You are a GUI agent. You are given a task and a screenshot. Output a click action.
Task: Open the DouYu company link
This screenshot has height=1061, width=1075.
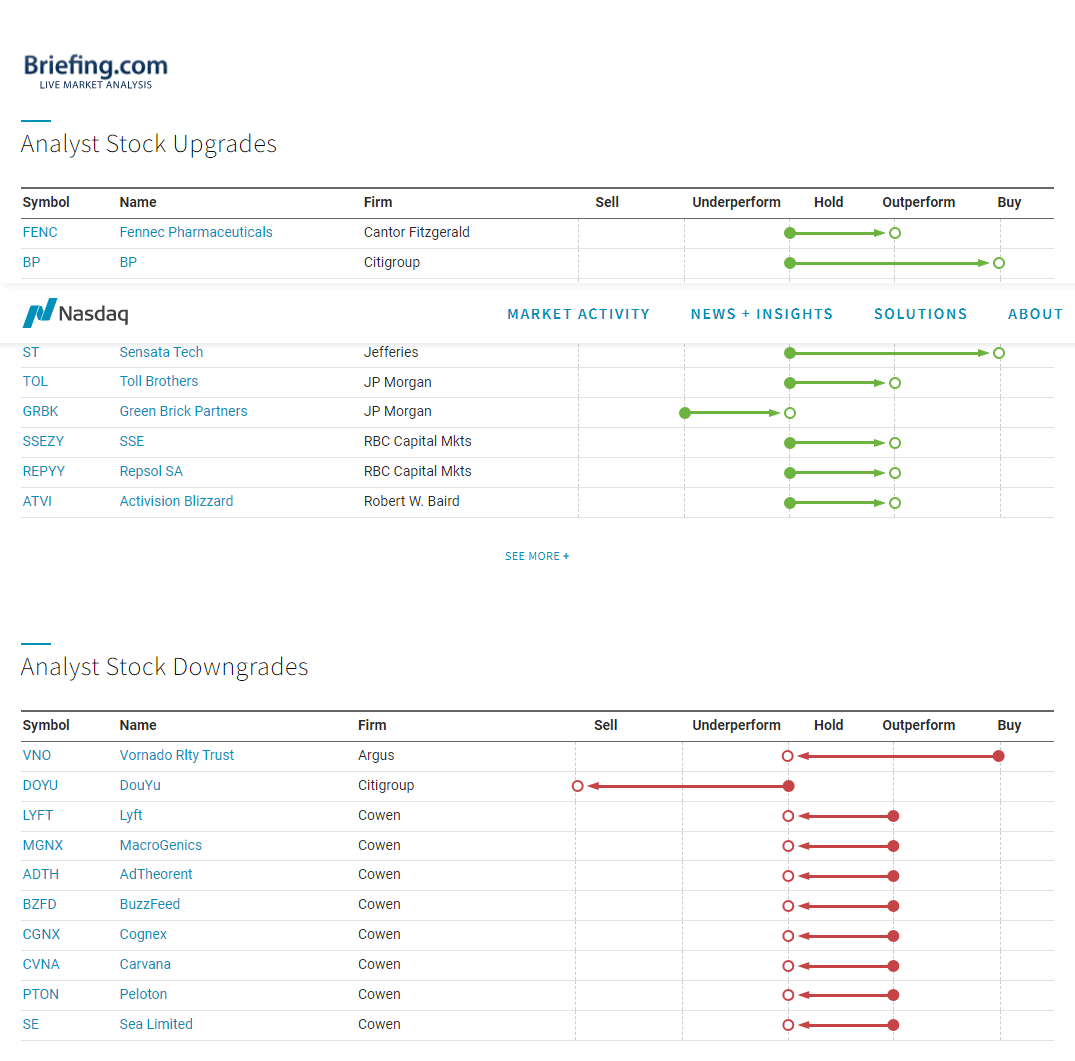click(x=140, y=785)
